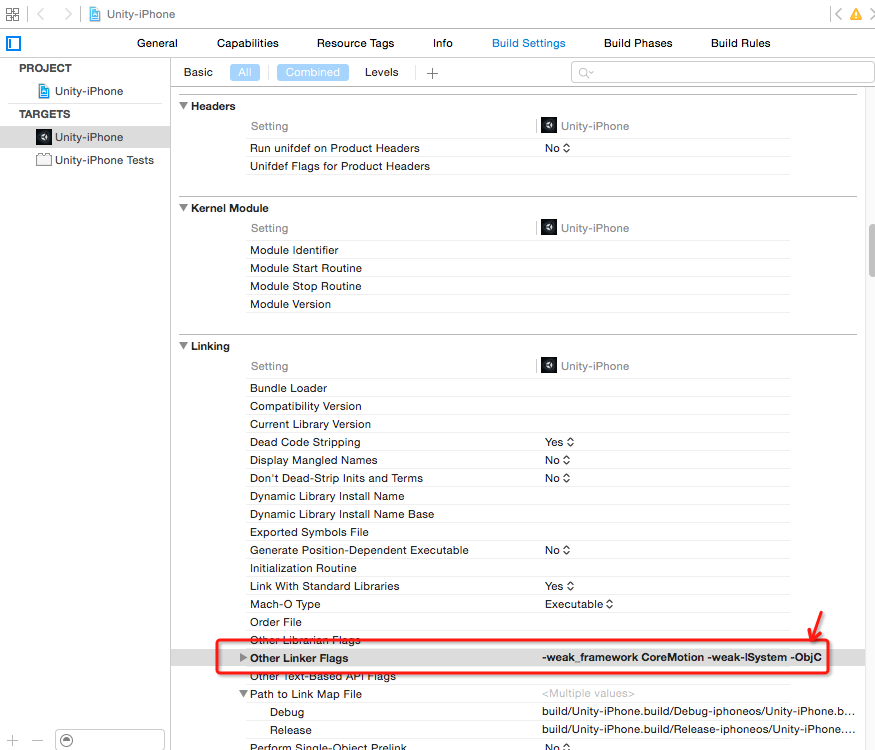Toggle the project and targets sidebar icon

13,43
